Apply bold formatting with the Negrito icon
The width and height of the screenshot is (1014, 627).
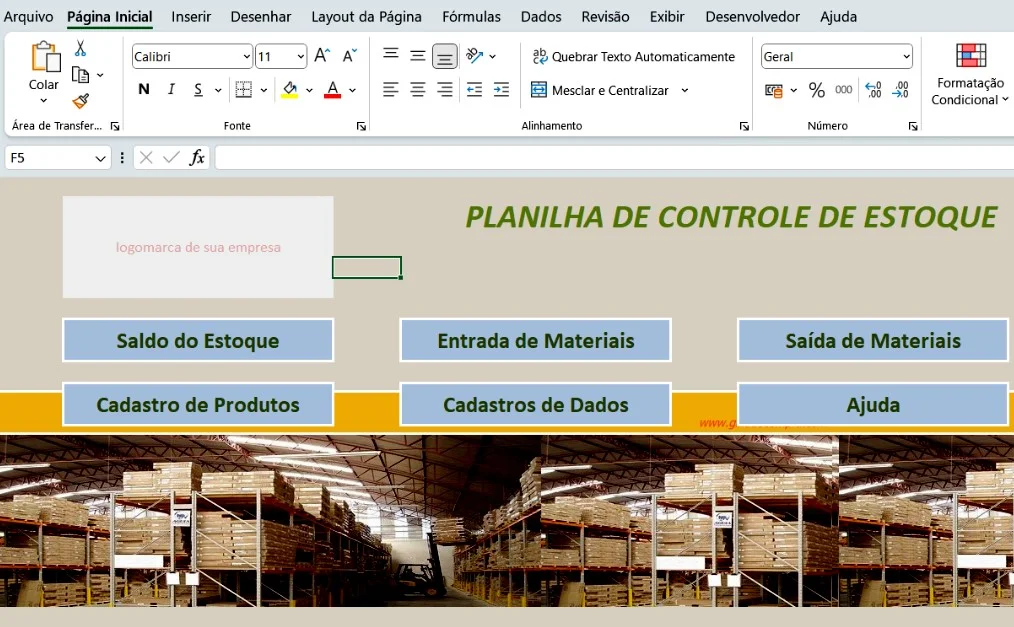(143, 89)
